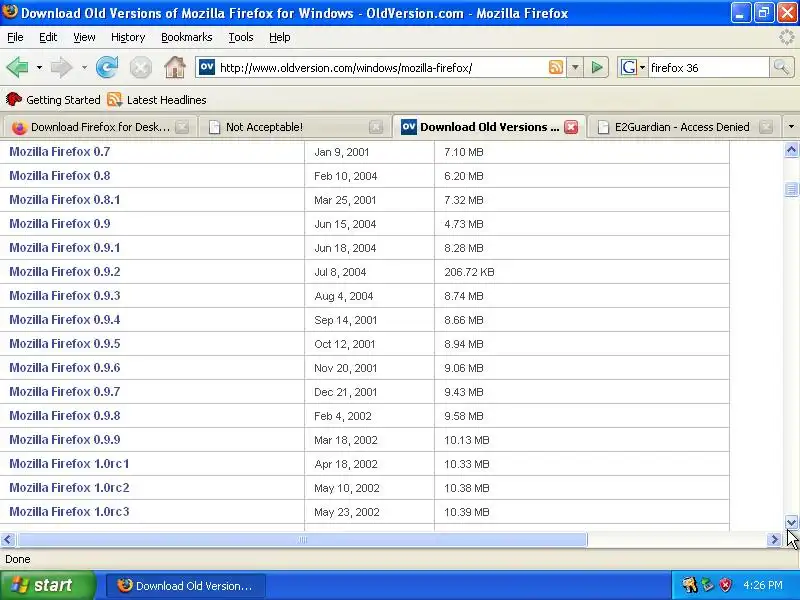
Task: Open the File menu
Action: point(15,37)
